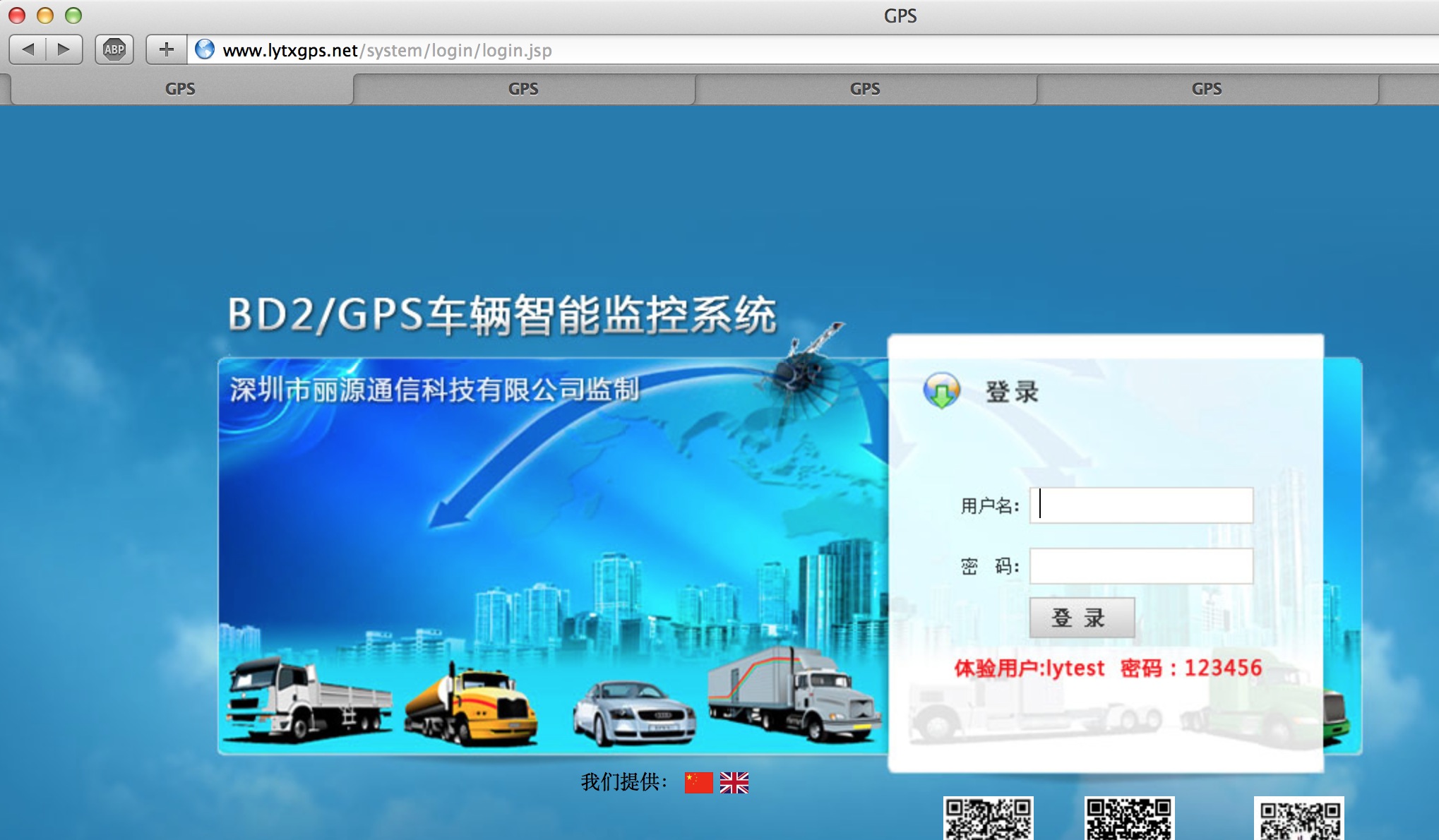This screenshot has height=840, width=1439.
Task: Open the Adblock Plus ABP icon
Action: [114, 49]
